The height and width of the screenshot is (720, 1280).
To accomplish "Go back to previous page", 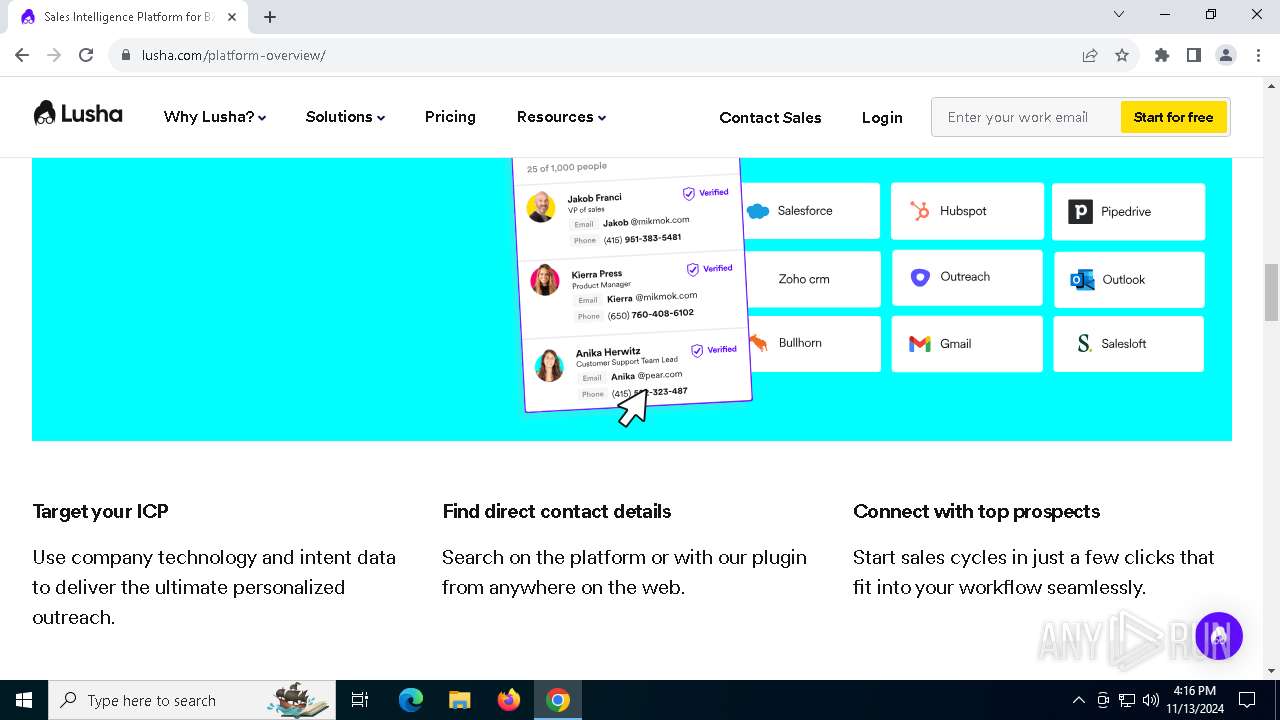I will (22, 55).
